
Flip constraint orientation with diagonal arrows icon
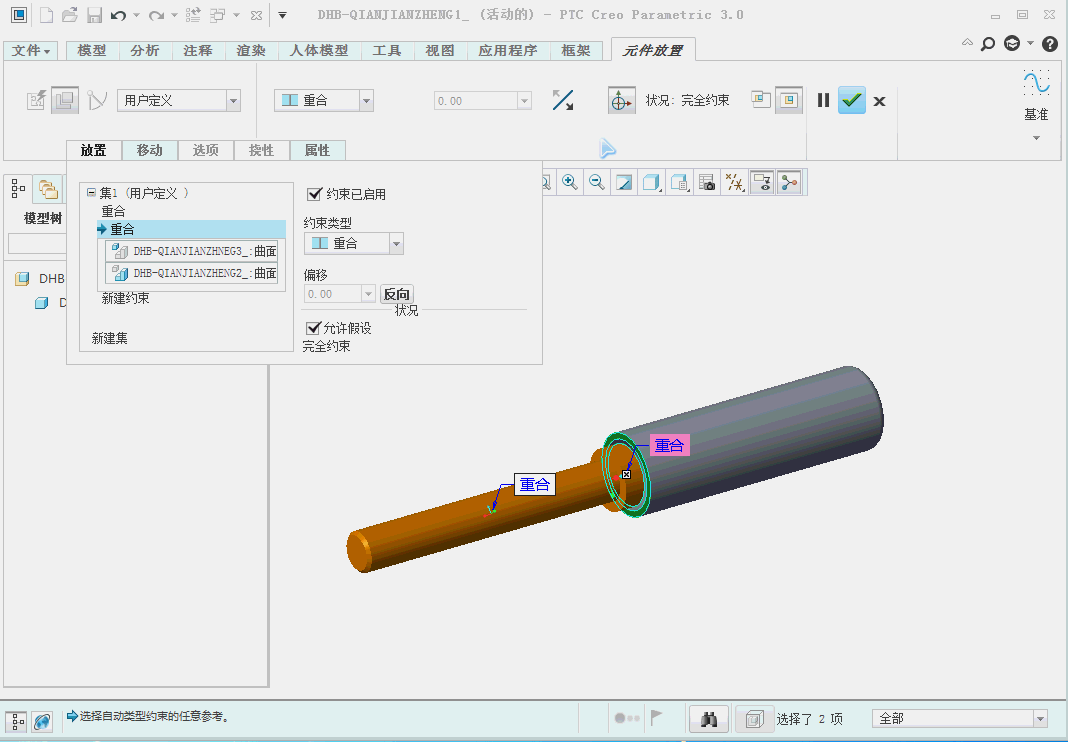tap(563, 100)
